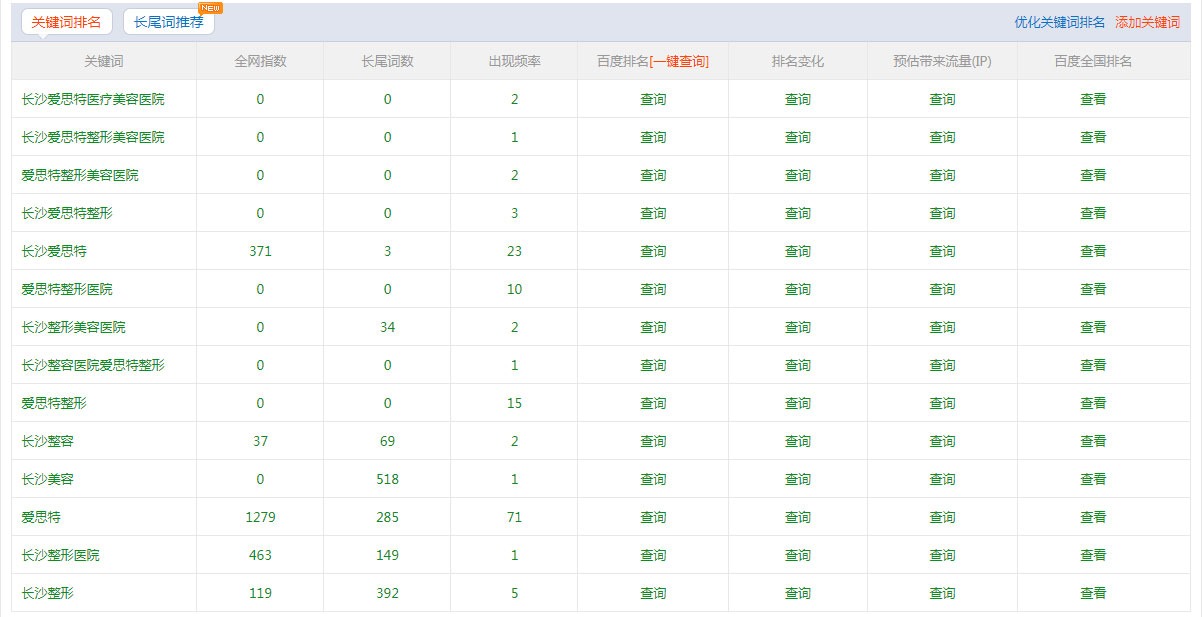1202x617 pixels.
Task: Click the 添加关键词 link
Action: [x=1147, y=22]
